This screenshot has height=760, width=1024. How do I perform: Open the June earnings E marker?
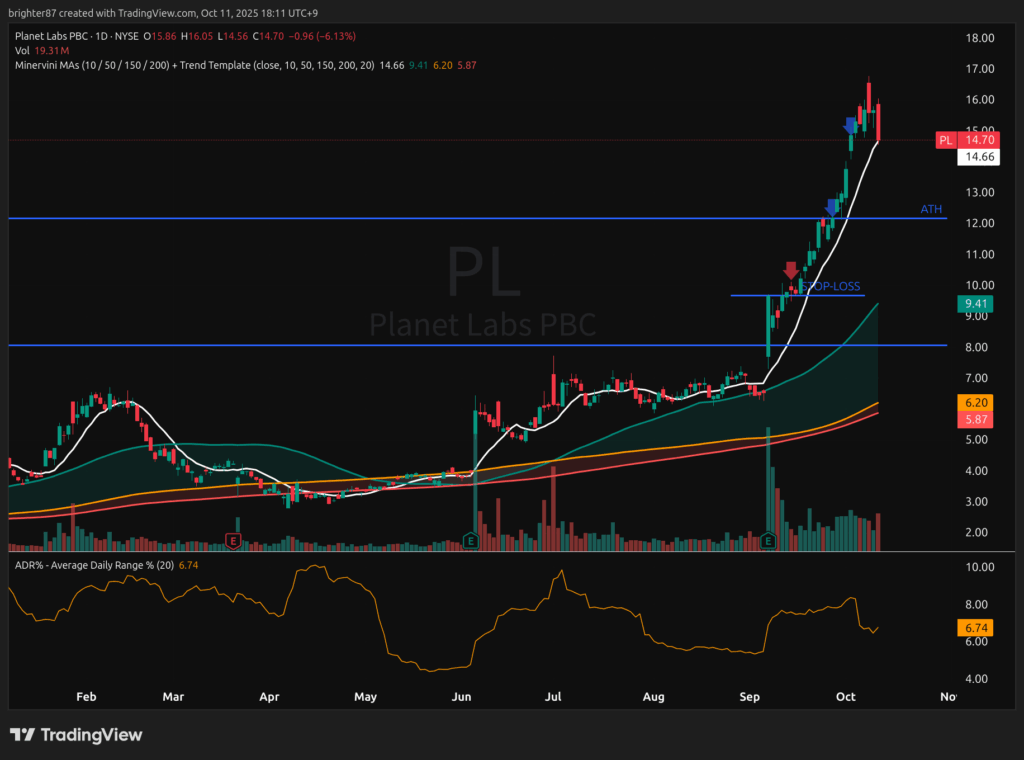click(470, 541)
